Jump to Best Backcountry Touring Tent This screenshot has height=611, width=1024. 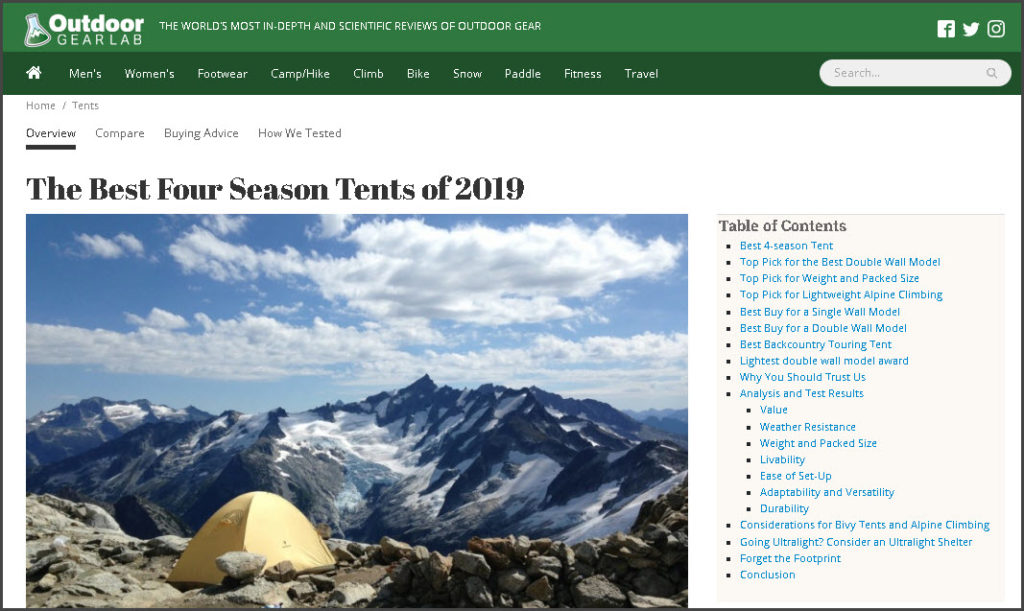(x=816, y=345)
